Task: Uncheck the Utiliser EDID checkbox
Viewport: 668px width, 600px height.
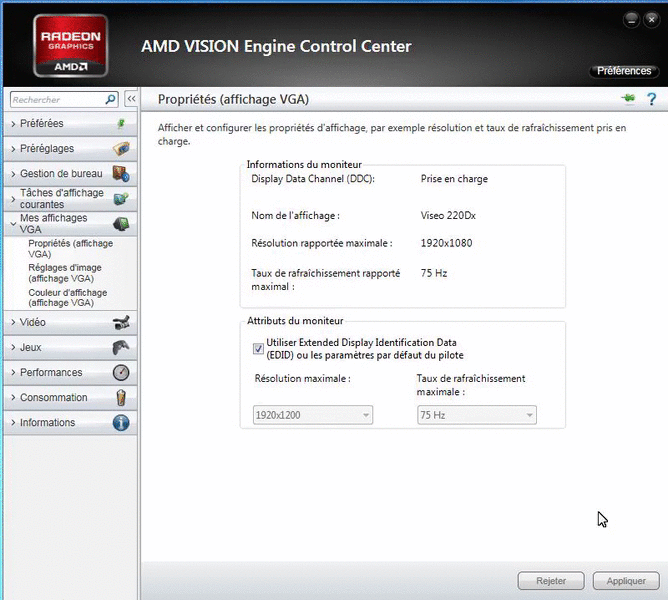Action: (258, 349)
